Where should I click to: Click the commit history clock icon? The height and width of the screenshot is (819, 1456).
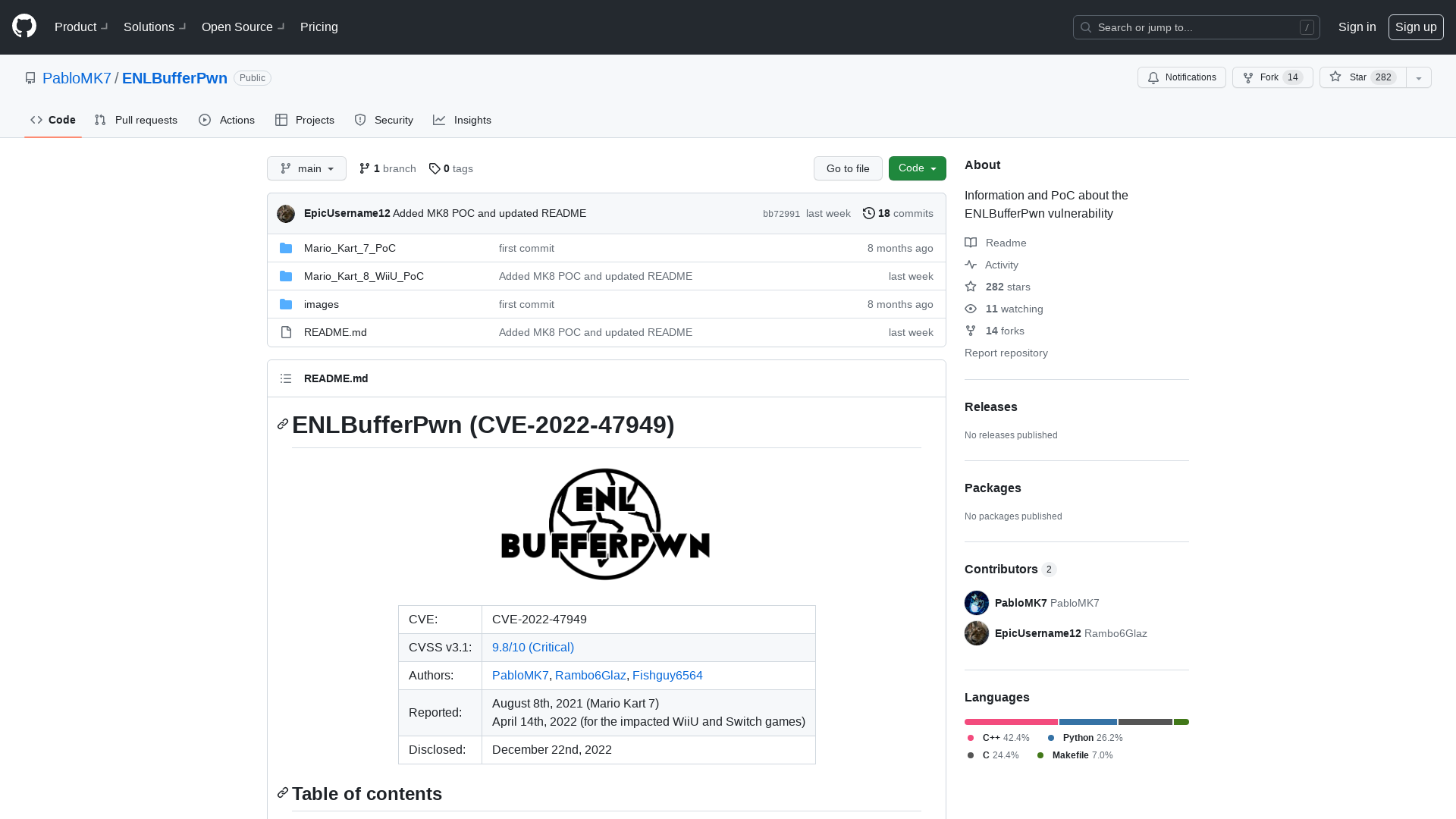869,213
